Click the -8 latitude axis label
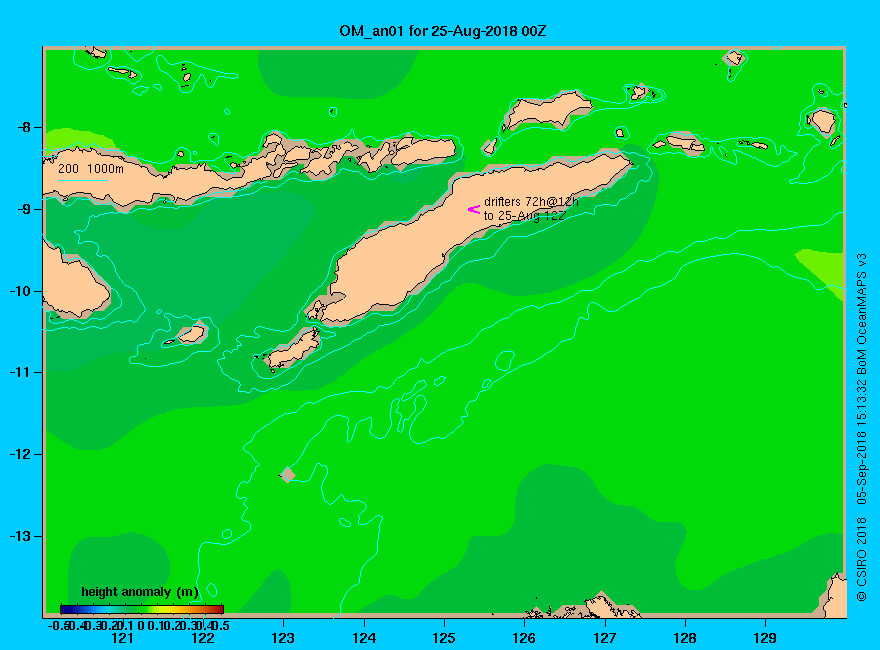 24,127
